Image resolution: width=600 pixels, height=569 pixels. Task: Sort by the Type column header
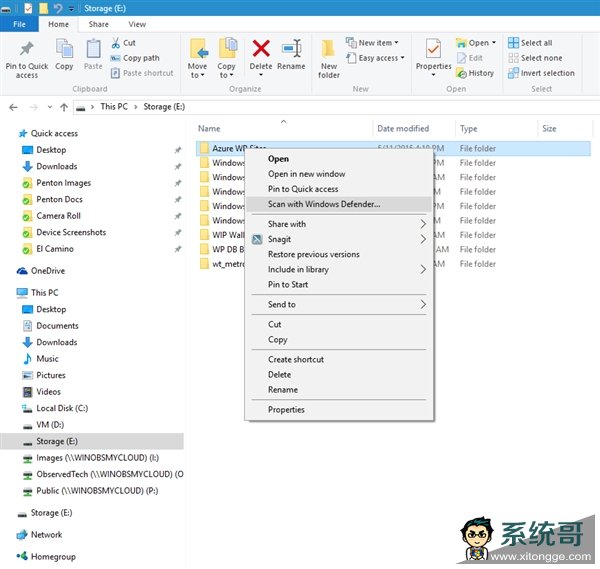click(468, 129)
